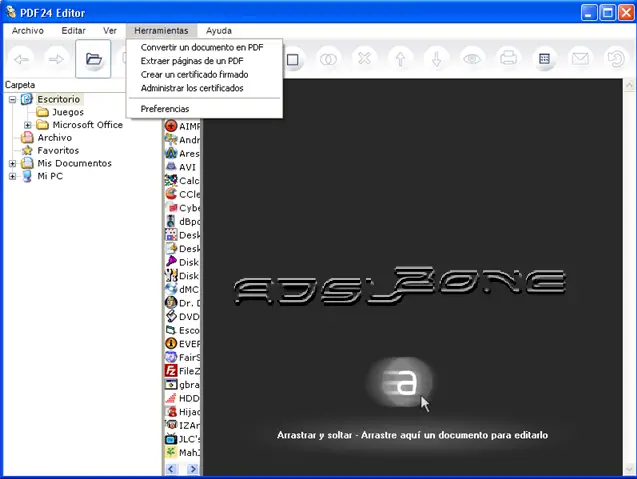Click the FileZ red icon in file list
The height and width of the screenshot is (479, 637).
pos(171,371)
